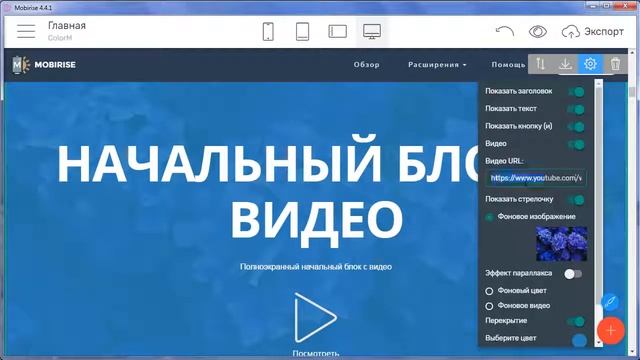Click the Главная page title
The height and width of the screenshot is (360, 640).
[x=67, y=26]
